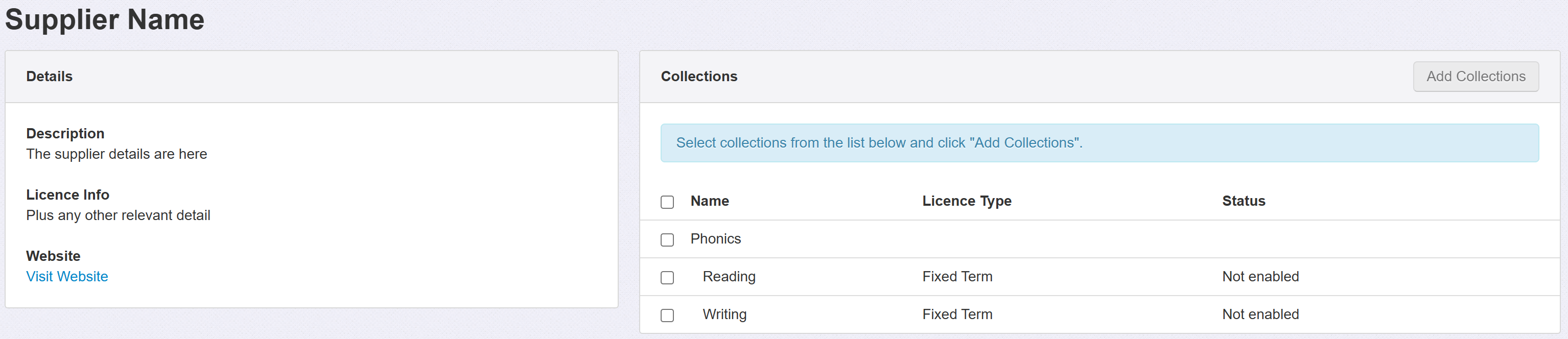The height and width of the screenshot is (339, 1568).
Task: Click the Licence Type column header
Action: point(966,201)
